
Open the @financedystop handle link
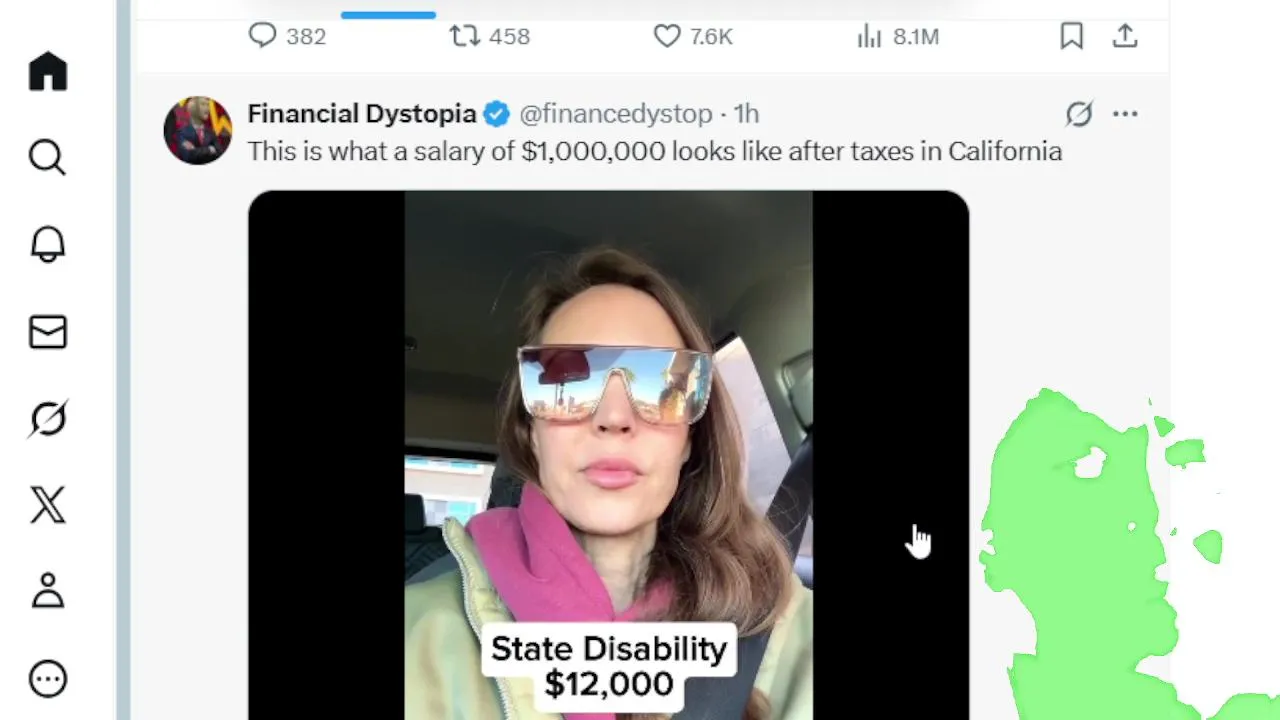coord(615,114)
